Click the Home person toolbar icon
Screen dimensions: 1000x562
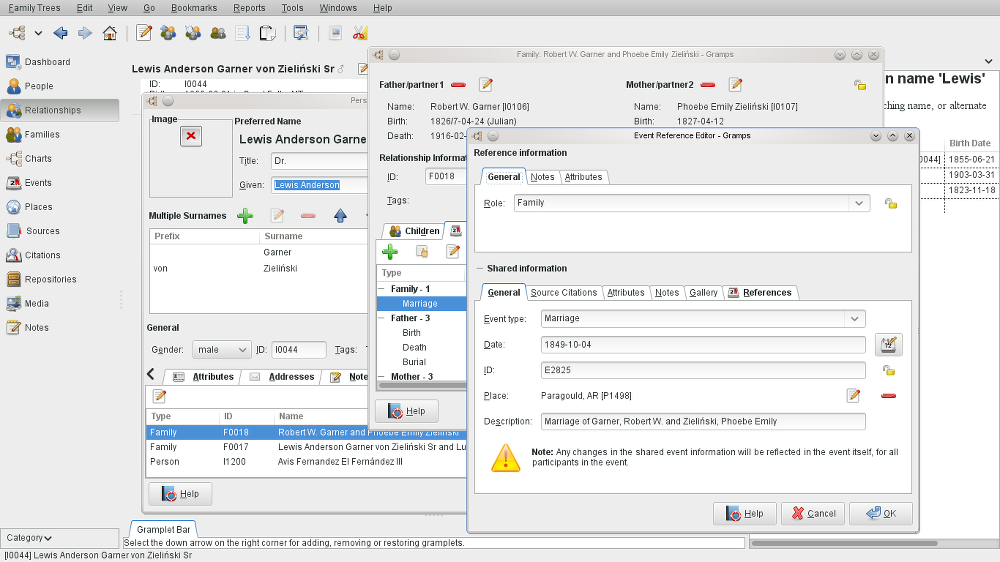click(x=110, y=33)
